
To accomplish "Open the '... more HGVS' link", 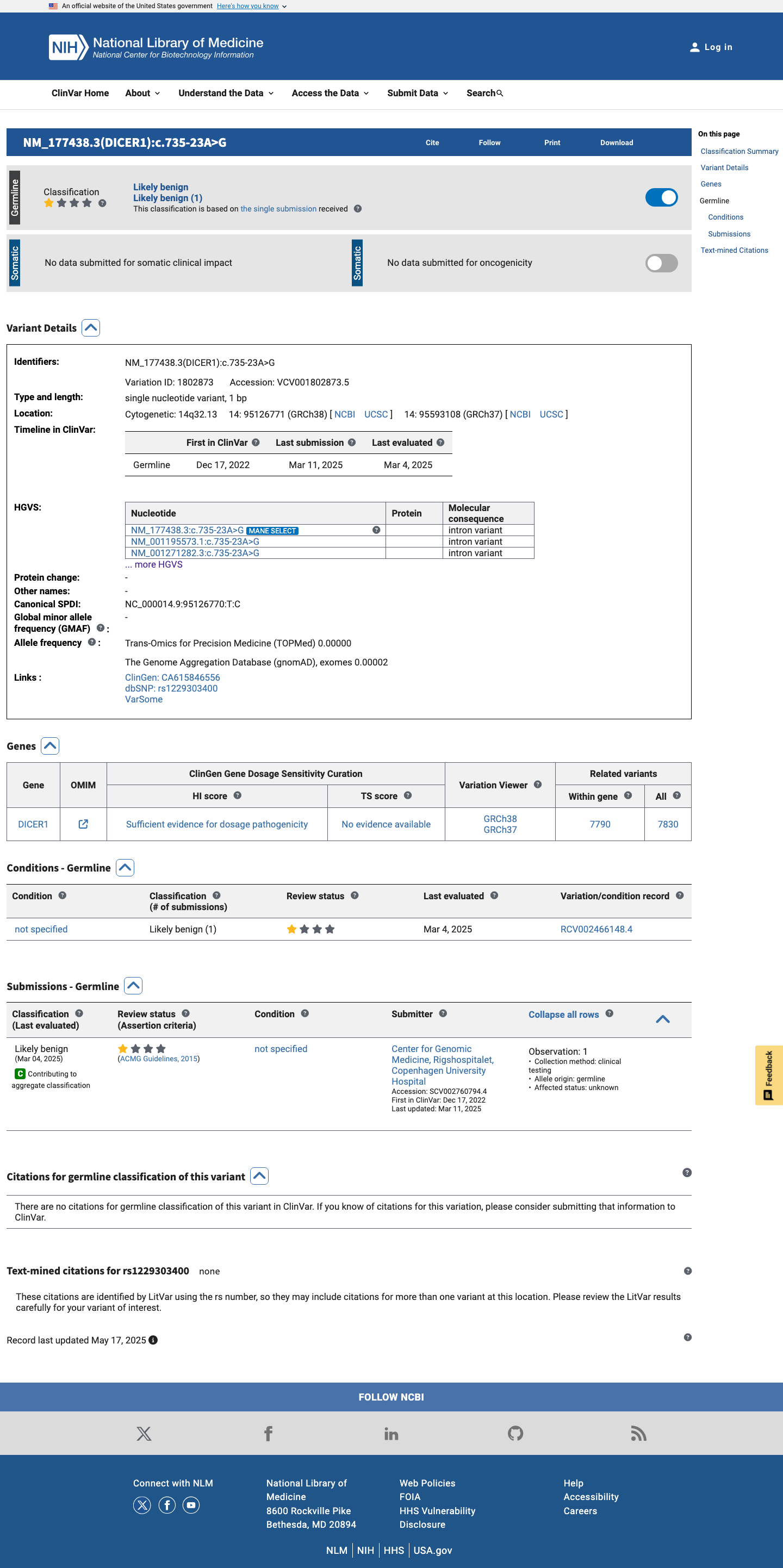I will [153, 564].
